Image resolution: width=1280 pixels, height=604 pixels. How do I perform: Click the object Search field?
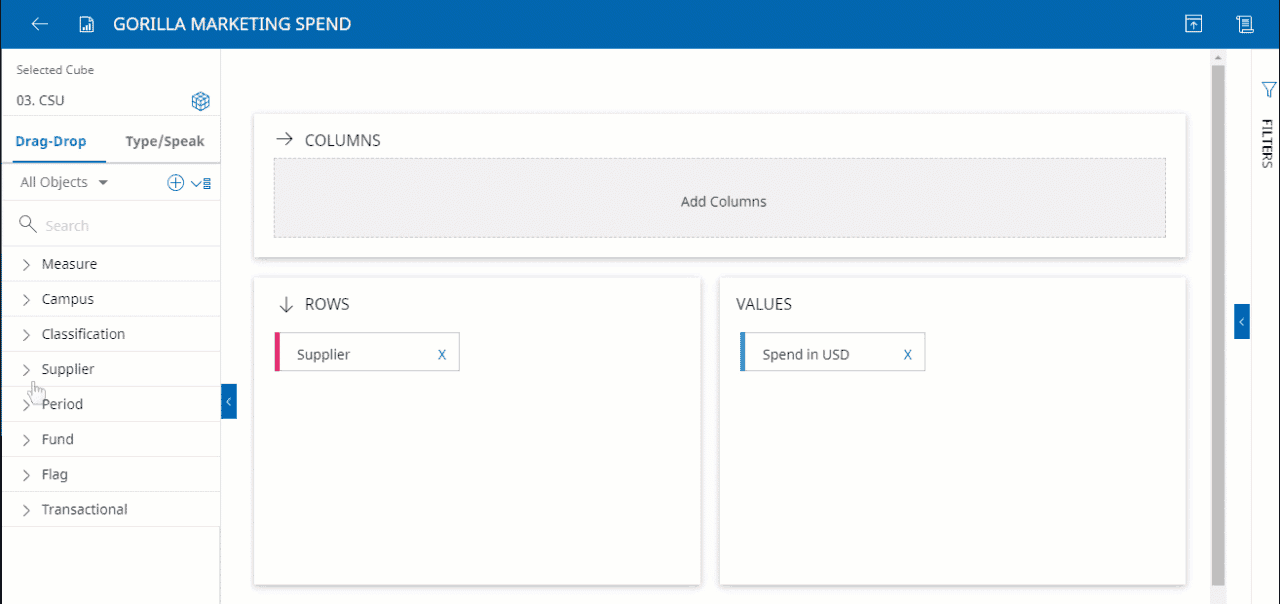click(x=120, y=226)
